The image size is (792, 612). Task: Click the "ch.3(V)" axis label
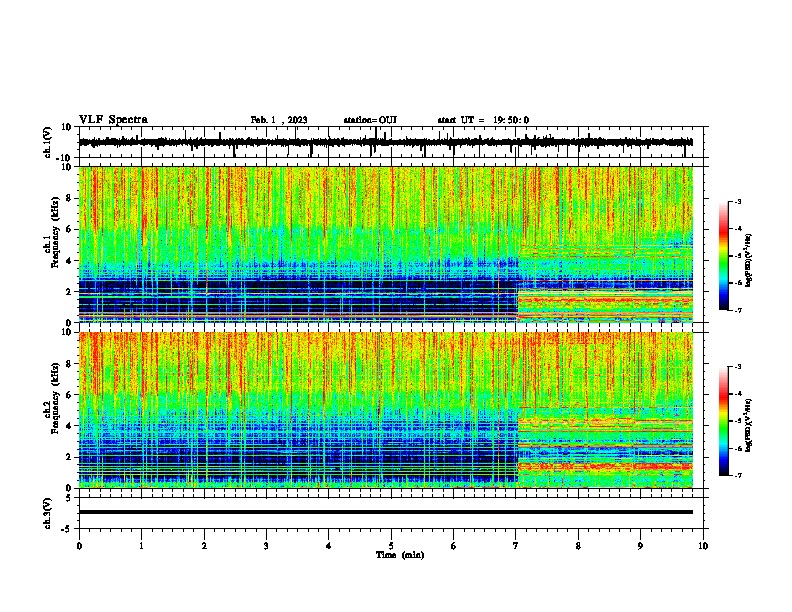point(48,513)
